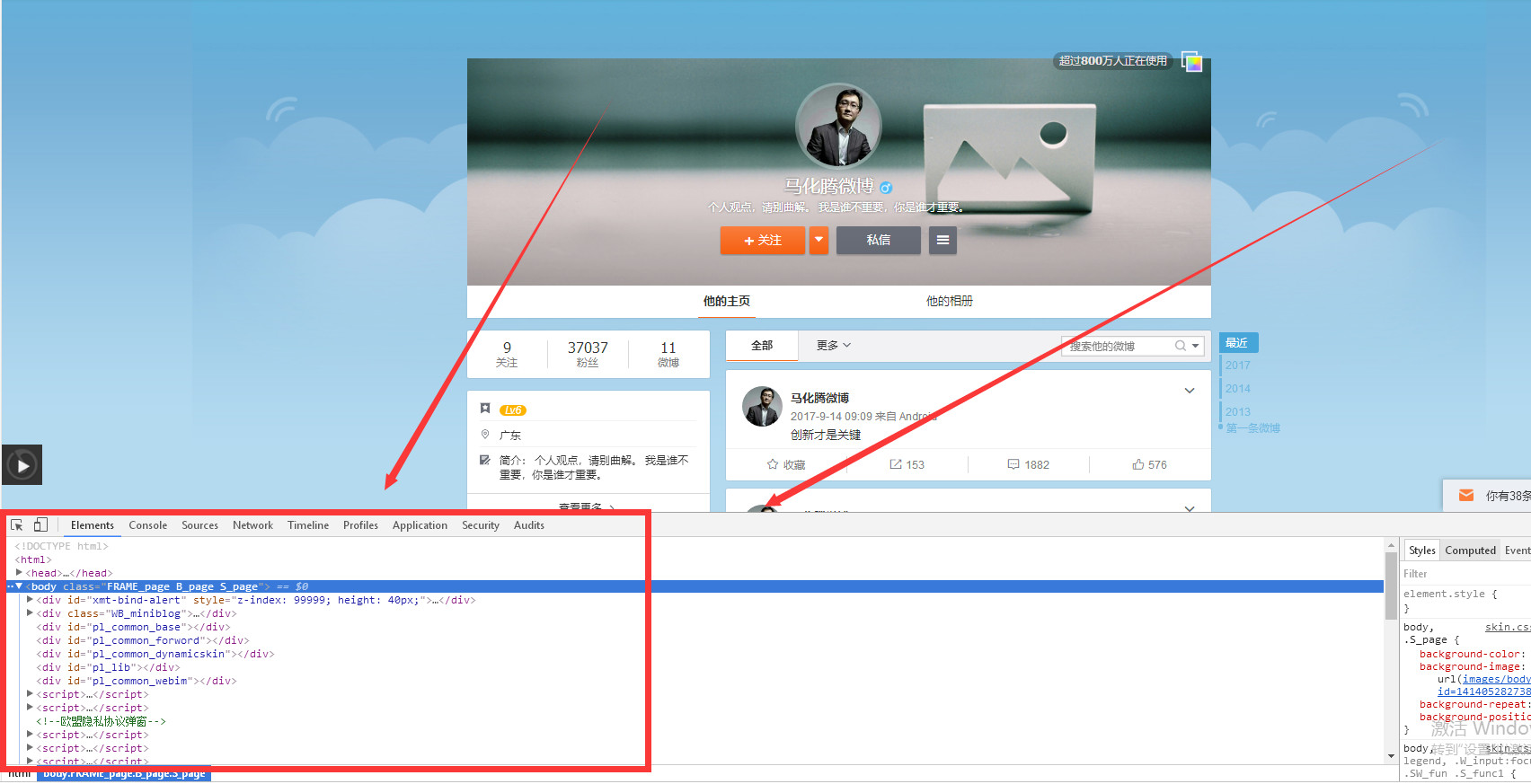This screenshot has width=1531, height=784.
Task: Select the 全部 filter tab
Action: click(762, 346)
